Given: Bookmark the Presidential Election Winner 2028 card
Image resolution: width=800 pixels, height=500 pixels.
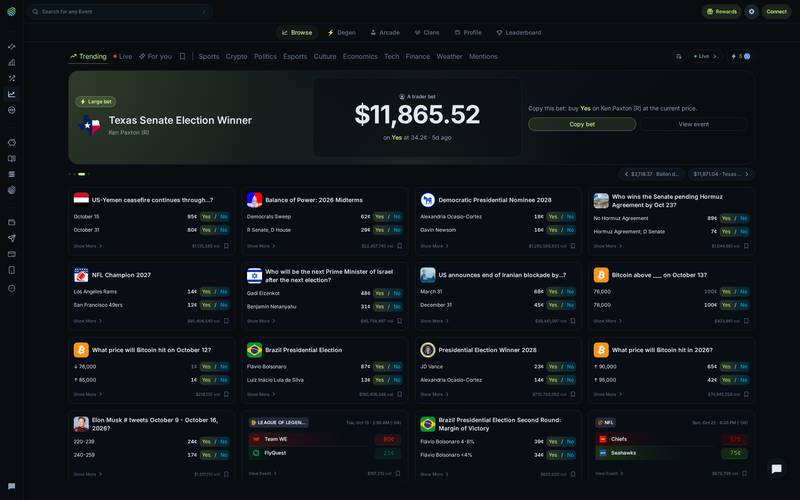Looking at the screenshot, I should click(573, 394).
